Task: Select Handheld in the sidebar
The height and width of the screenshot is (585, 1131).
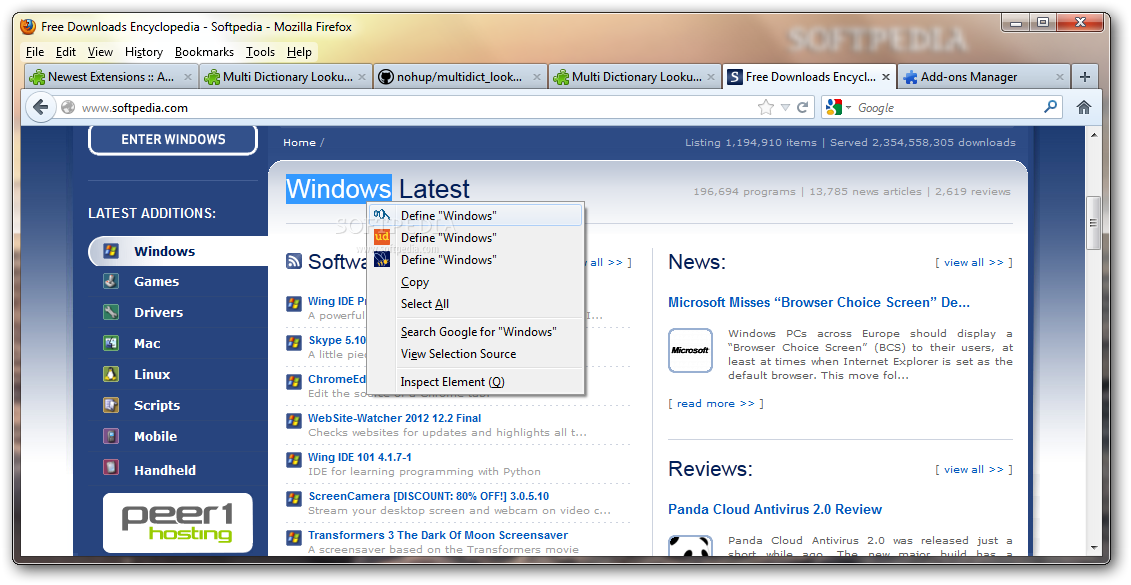Action: coord(164,470)
